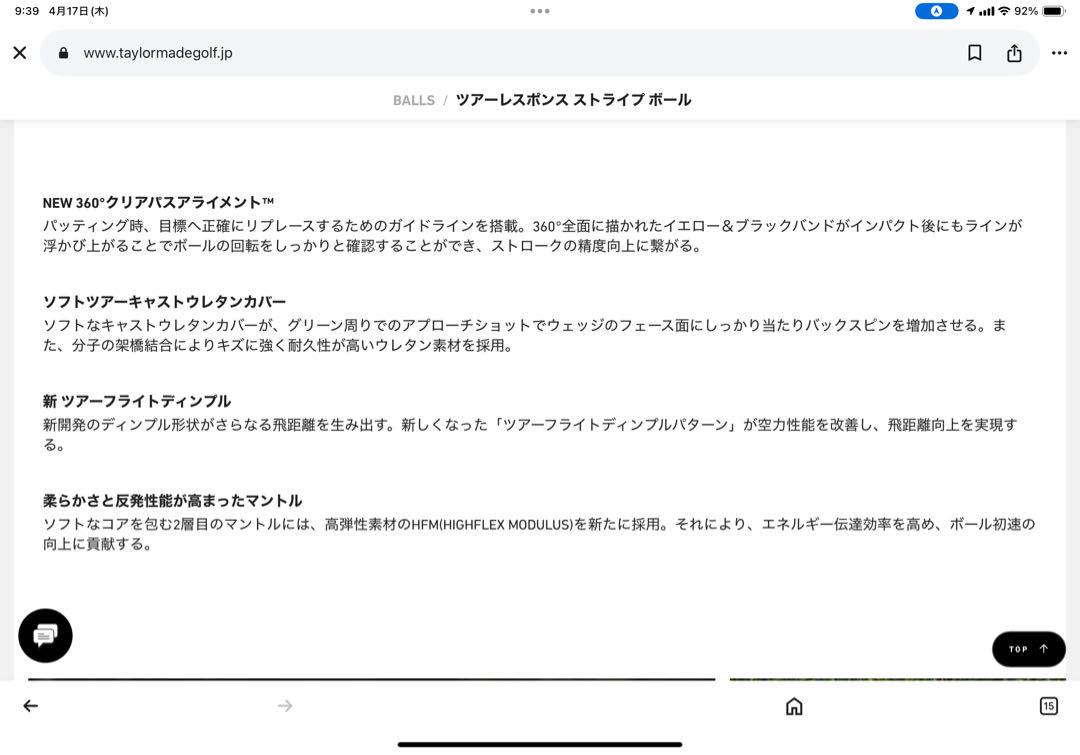This screenshot has height=755, width=1080.
Task: Tap the breadcrumb title ツアーレスポンス ストライプ ボール
Action: pyautogui.click(x=573, y=100)
